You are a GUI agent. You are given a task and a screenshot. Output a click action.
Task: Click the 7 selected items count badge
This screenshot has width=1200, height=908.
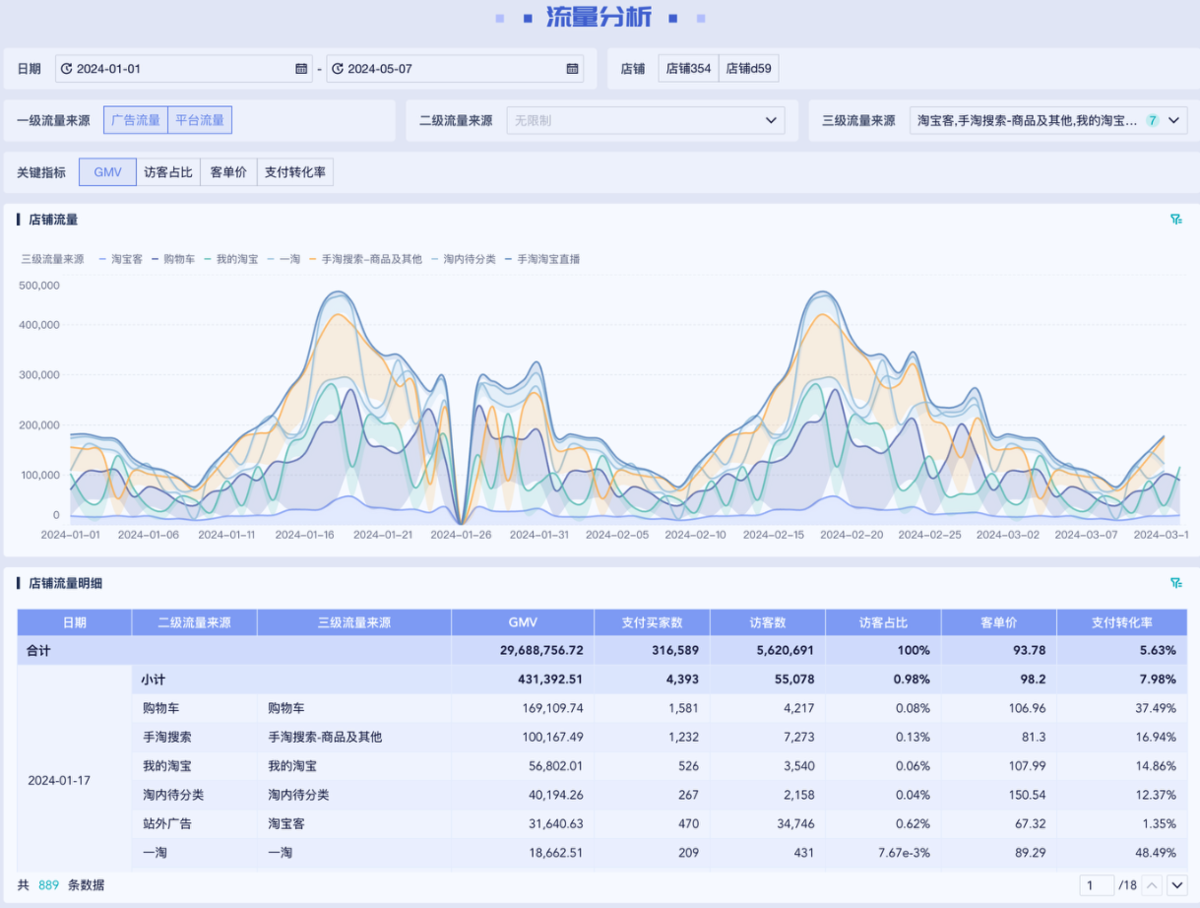(1152, 120)
